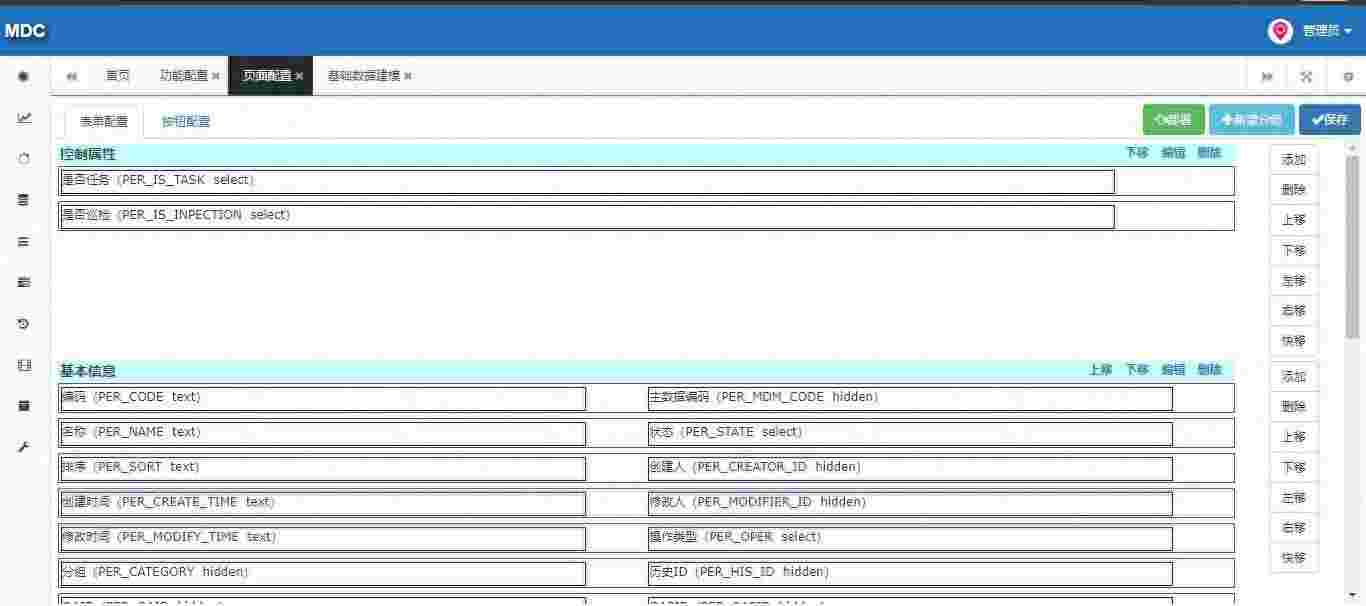Image resolution: width=1366 pixels, height=606 pixels.
Task: Click 添加 button beside 控制属性 section
Action: pyautogui.click(x=1294, y=160)
